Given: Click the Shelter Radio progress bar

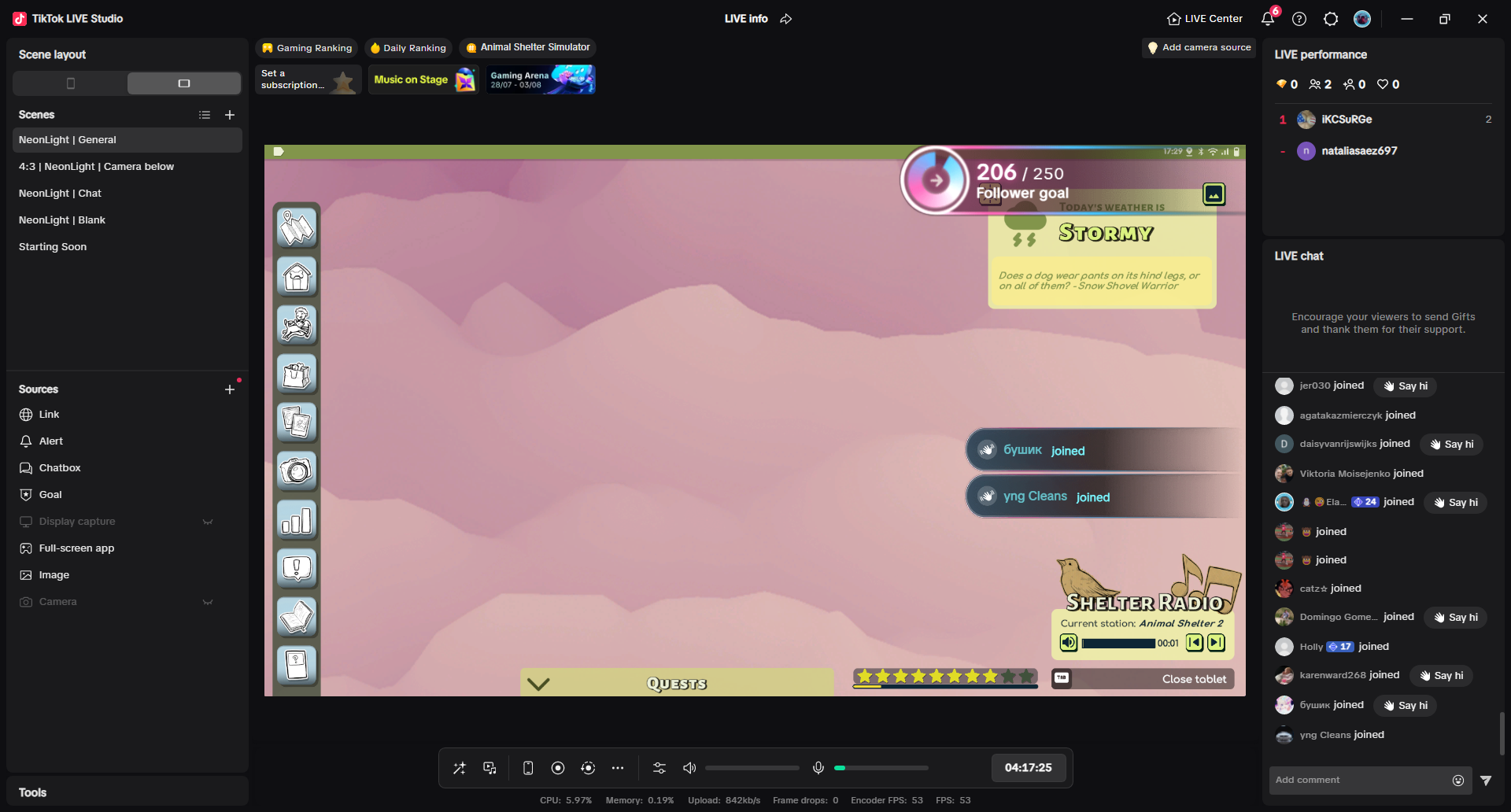Looking at the screenshot, I should 1118,644.
